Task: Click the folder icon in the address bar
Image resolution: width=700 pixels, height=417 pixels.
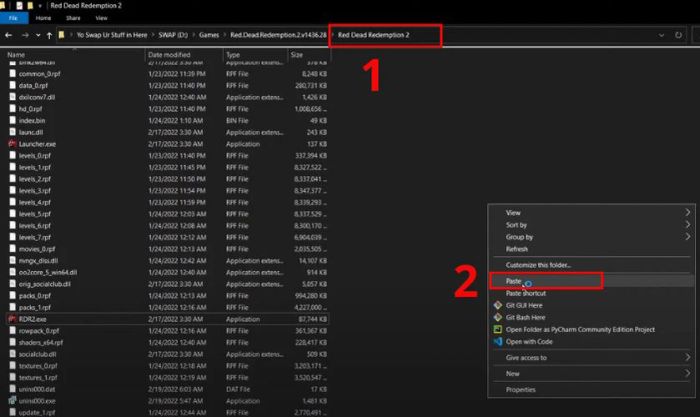Action: 62,35
